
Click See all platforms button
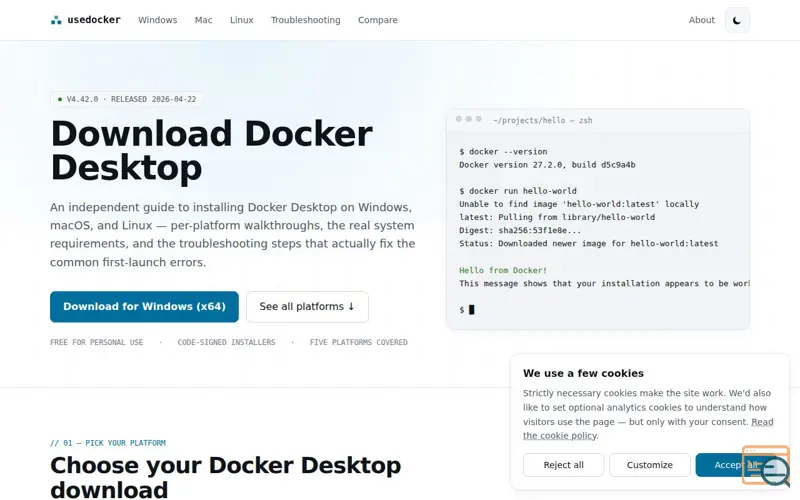pos(307,307)
